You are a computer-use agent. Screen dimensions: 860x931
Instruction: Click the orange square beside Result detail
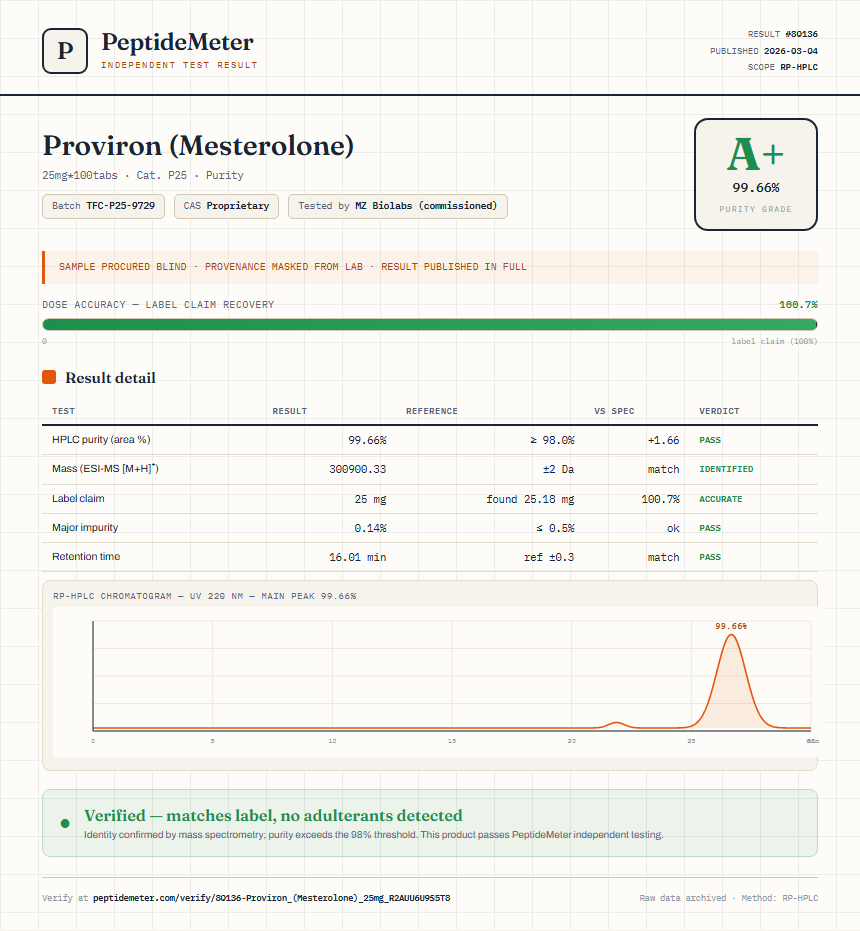[x=49, y=377]
